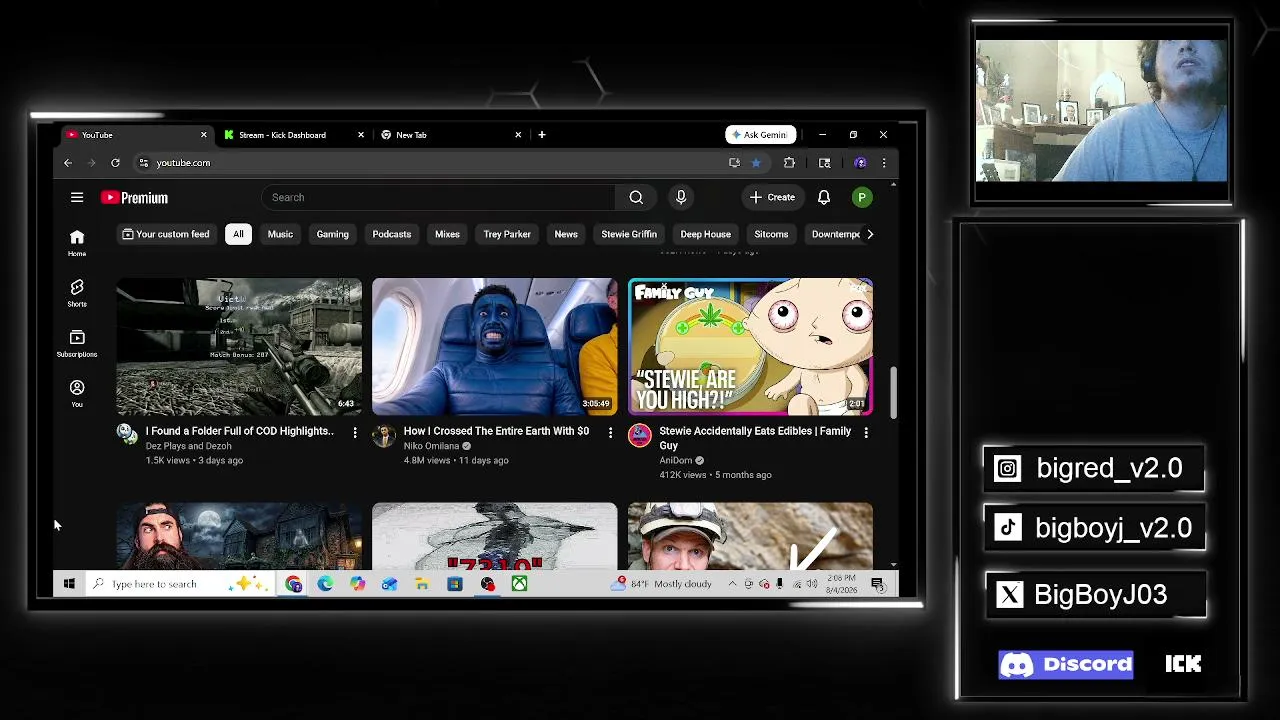Focus the YouTube Search input field
Screen dimensions: 1280x720
pyautogui.click(x=439, y=198)
